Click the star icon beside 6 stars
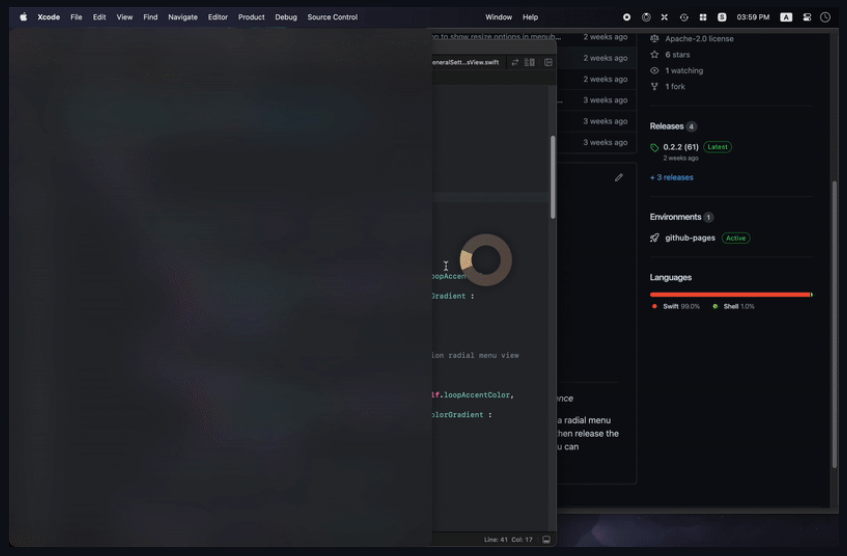The height and width of the screenshot is (556, 847). point(655,55)
